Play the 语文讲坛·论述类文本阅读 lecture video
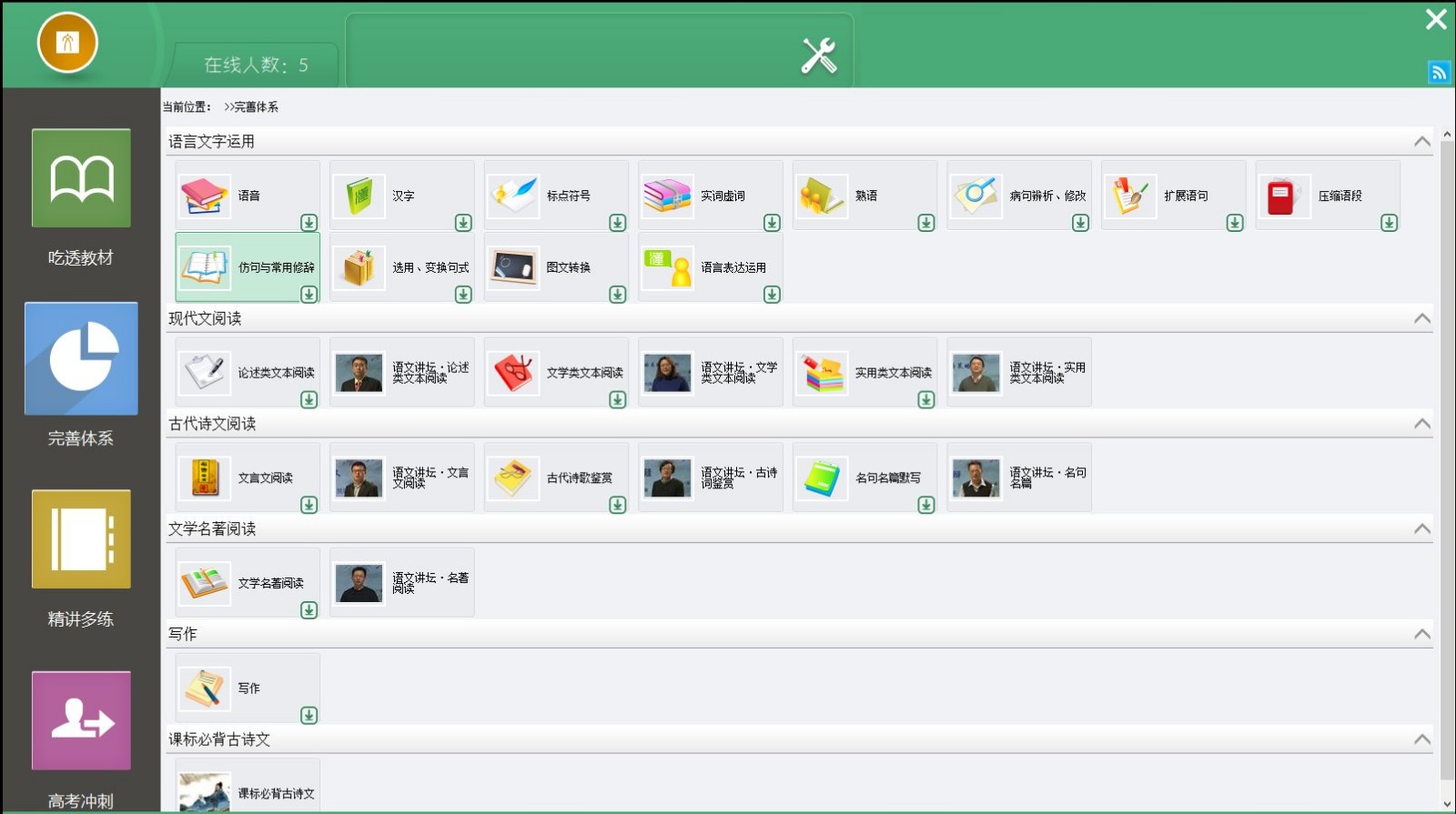 point(402,373)
